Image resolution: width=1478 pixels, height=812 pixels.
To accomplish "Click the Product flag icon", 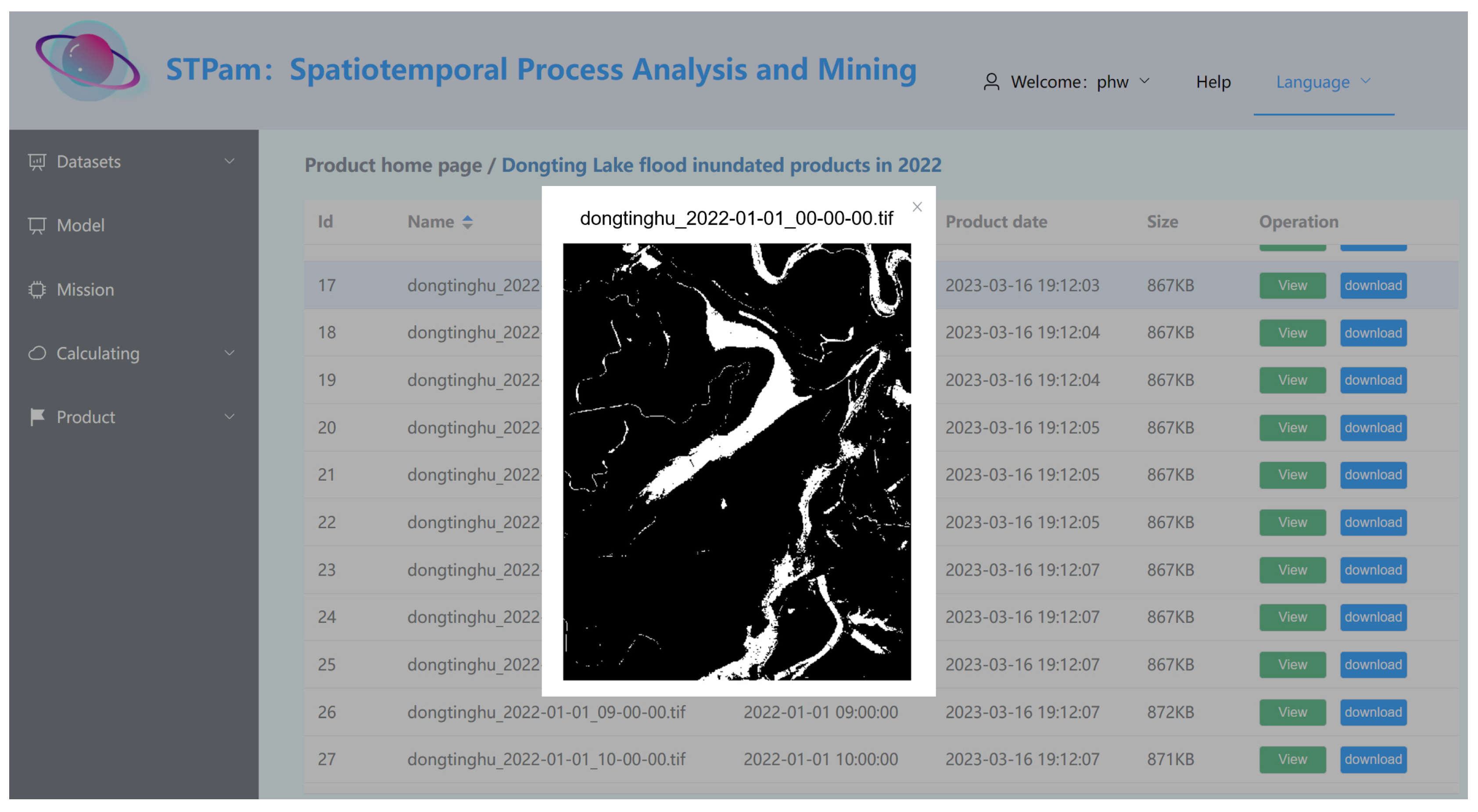I will pyautogui.click(x=37, y=417).
